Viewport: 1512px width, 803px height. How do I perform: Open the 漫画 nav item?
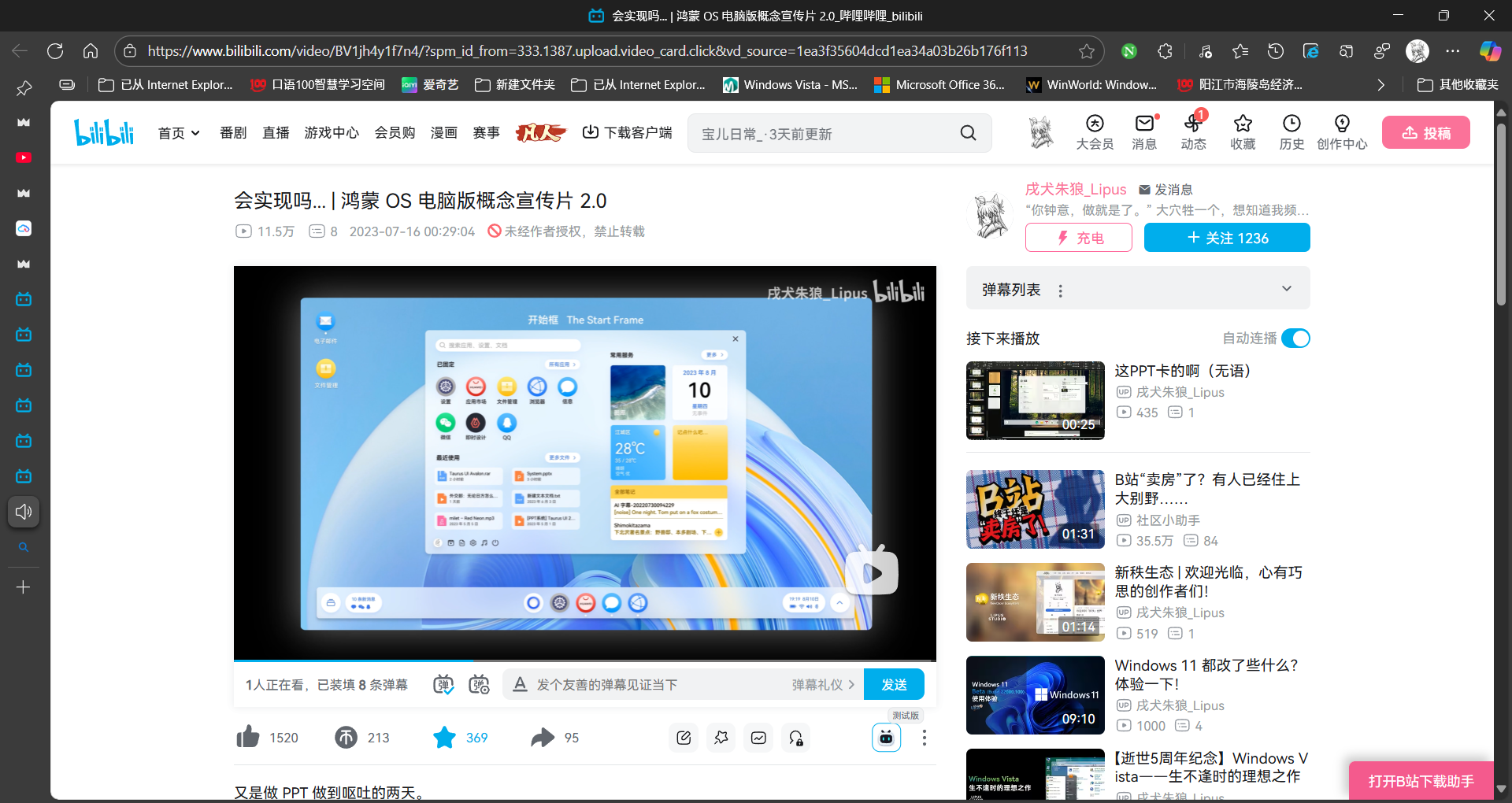443,133
